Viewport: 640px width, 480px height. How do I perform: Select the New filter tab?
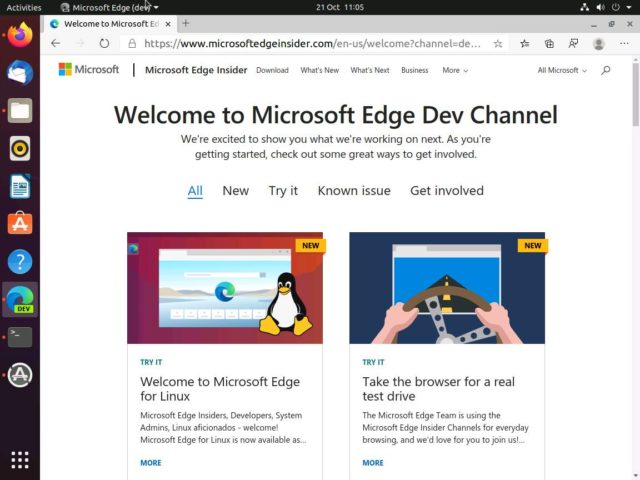tap(236, 191)
